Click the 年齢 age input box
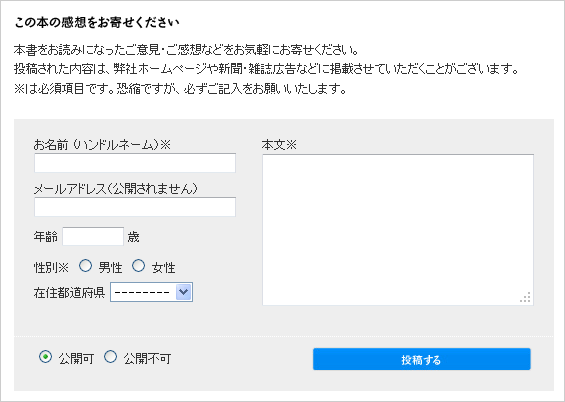565x402 pixels. 93,236
